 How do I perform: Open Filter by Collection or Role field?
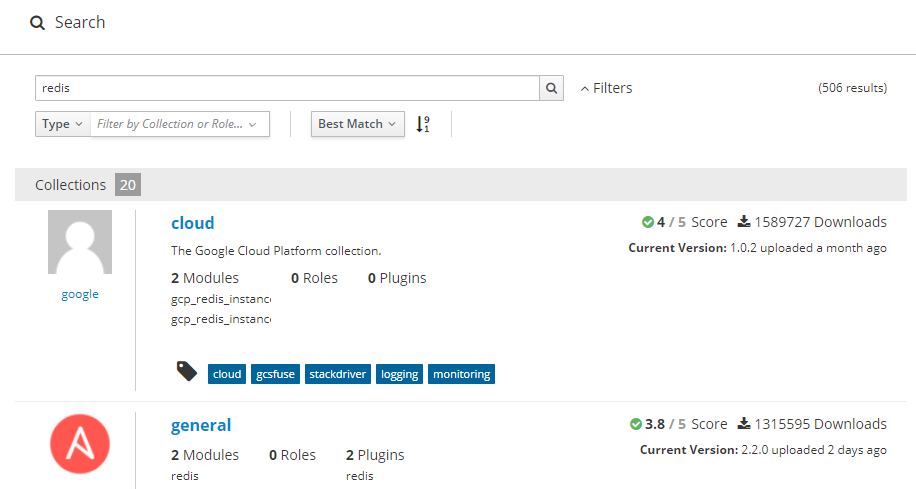(x=180, y=124)
